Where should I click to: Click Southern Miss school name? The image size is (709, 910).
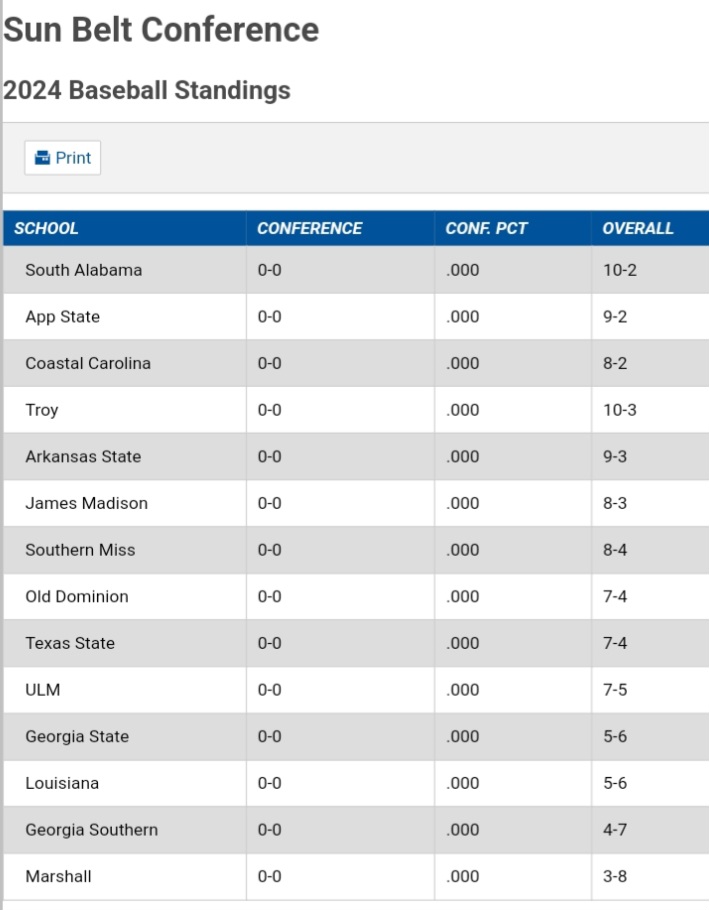pyautogui.click(x=80, y=550)
